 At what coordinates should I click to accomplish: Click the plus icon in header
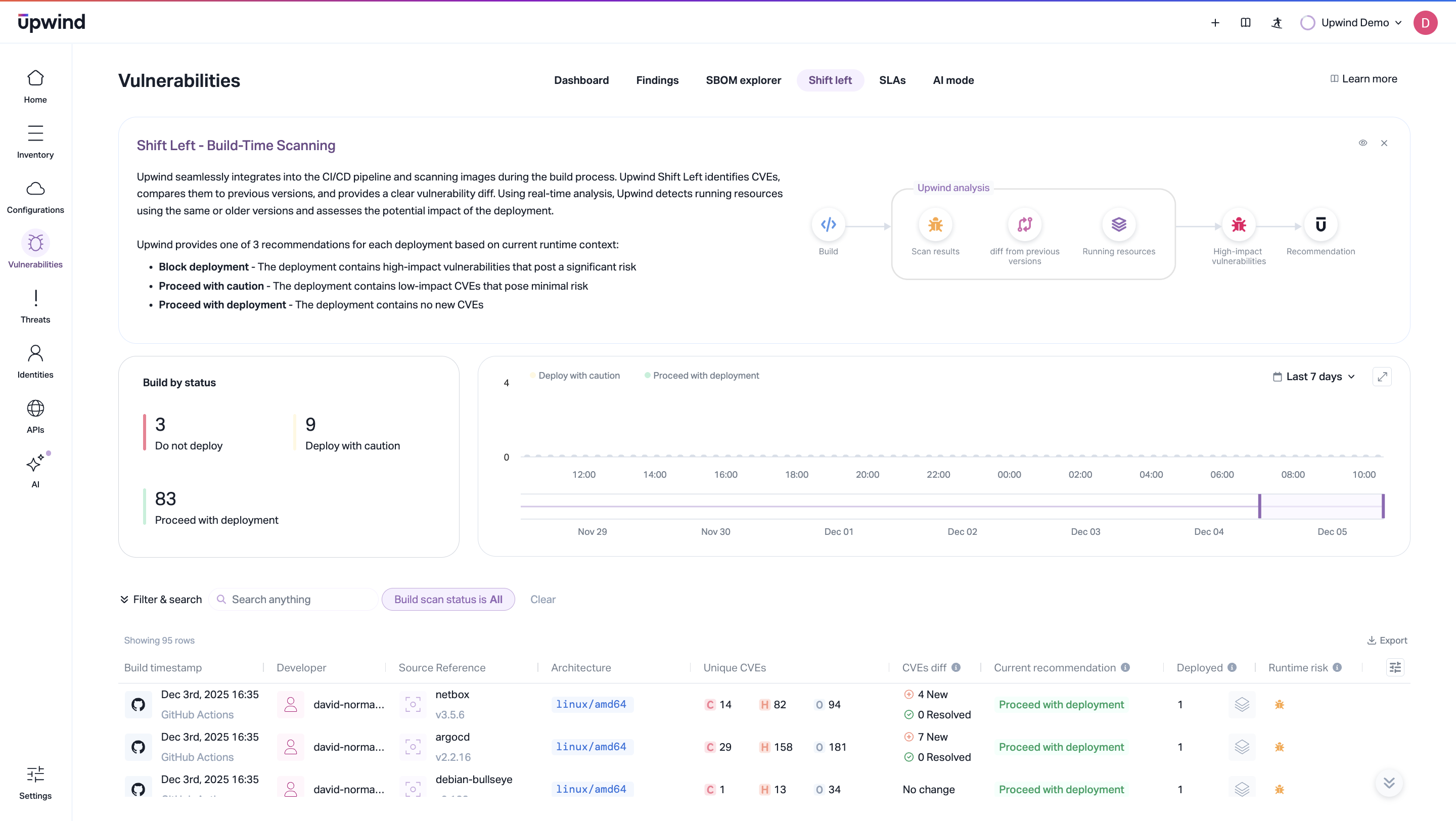pyautogui.click(x=1215, y=23)
